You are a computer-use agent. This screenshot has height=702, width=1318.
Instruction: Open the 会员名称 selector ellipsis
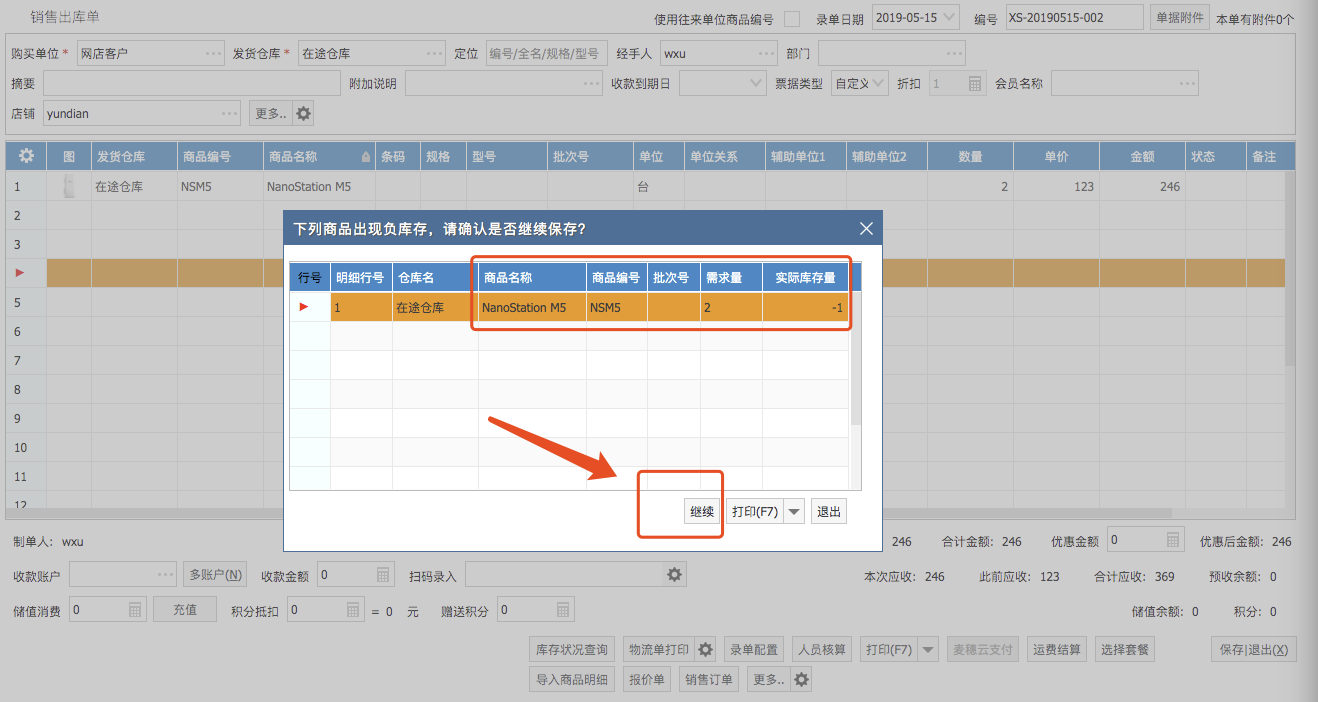(x=1187, y=84)
